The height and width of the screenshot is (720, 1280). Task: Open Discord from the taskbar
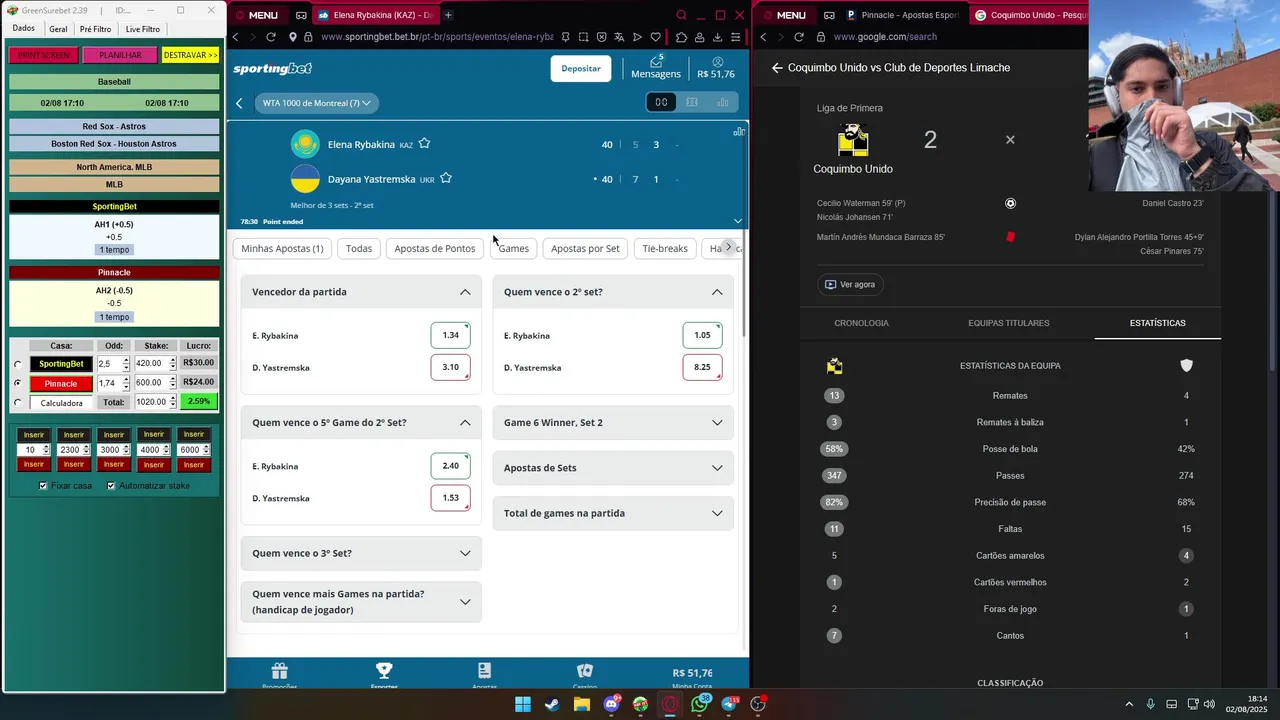pos(611,704)
